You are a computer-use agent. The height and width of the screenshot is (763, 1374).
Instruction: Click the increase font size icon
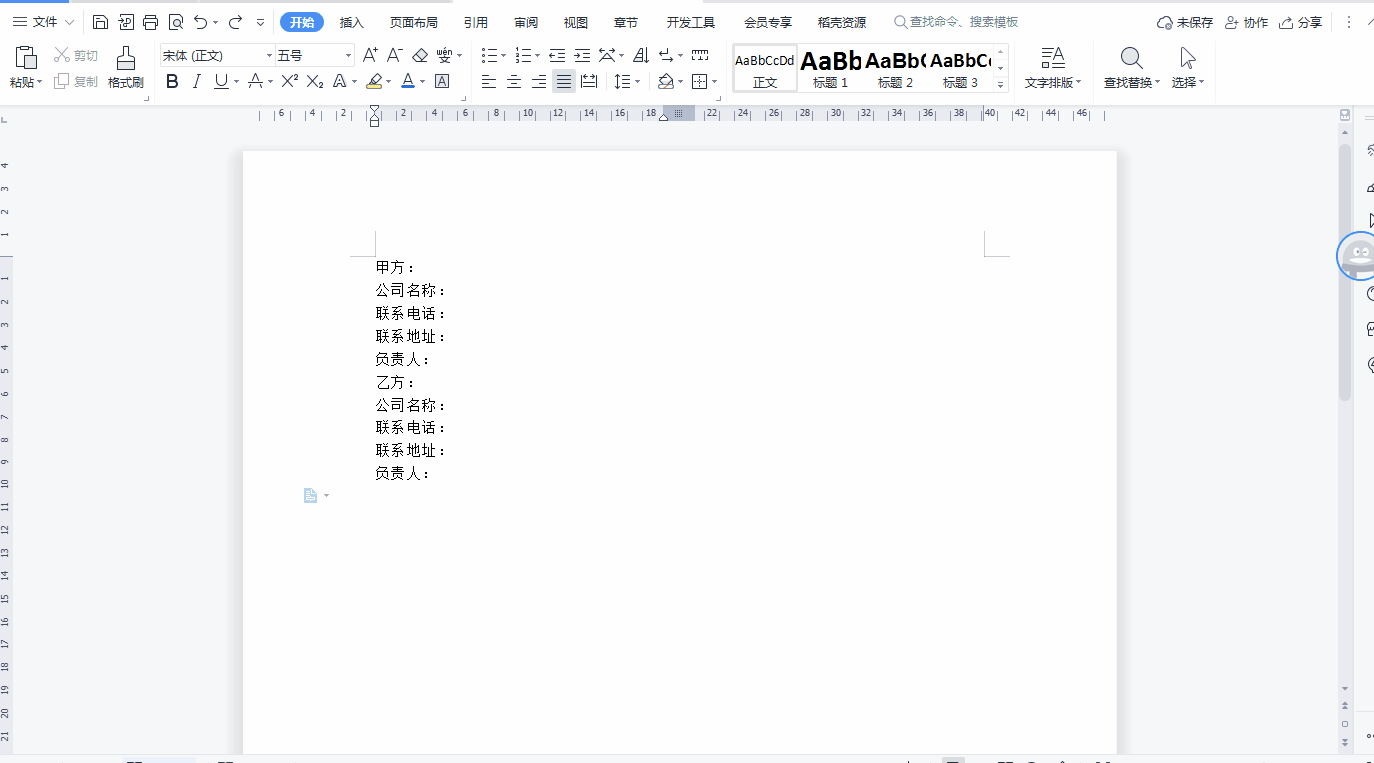pos(370,55)
